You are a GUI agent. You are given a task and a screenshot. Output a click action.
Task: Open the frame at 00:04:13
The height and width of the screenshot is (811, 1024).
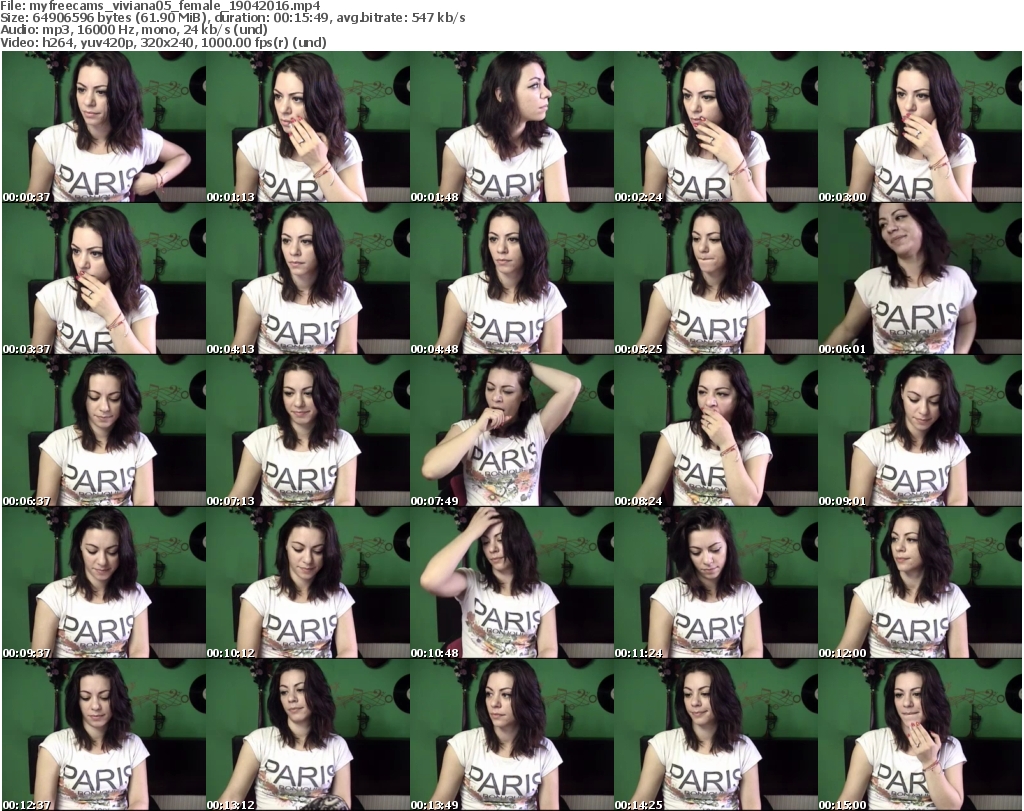pos(308,279)
